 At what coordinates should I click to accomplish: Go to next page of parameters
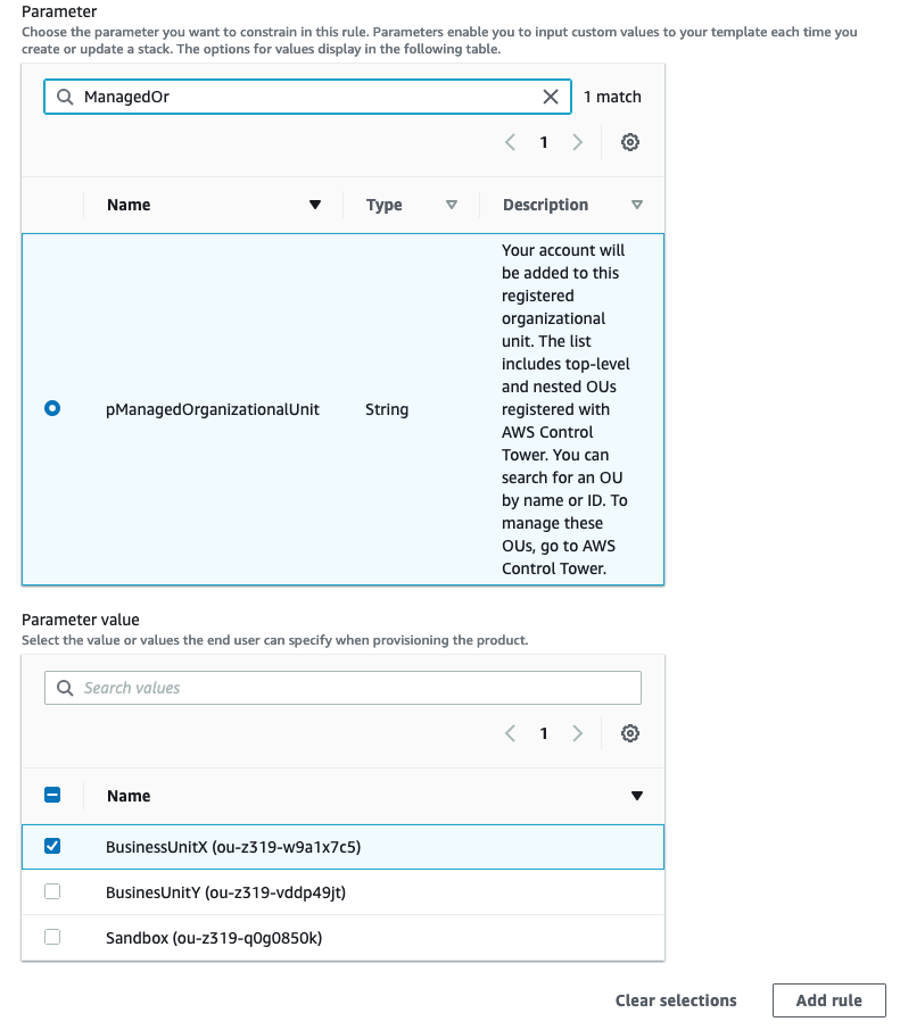pyautogui.click(x=577, y=142)
